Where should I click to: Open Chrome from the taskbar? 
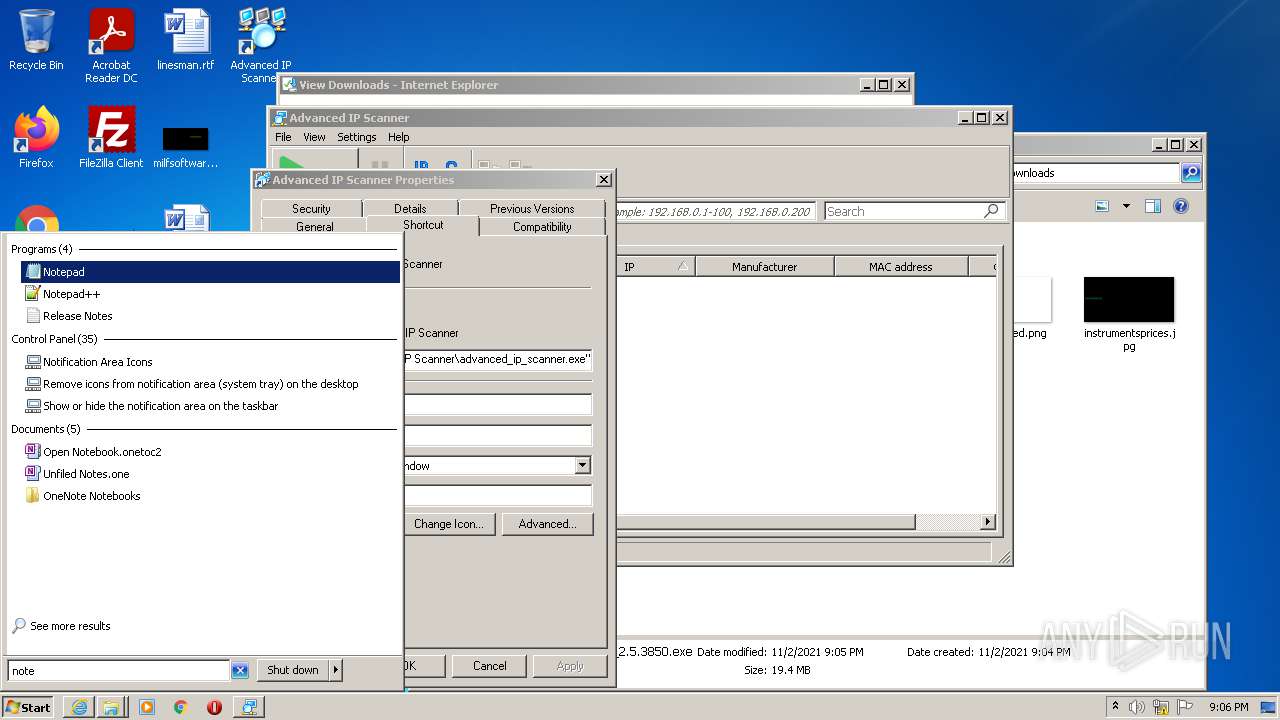[x=181, y=707]
